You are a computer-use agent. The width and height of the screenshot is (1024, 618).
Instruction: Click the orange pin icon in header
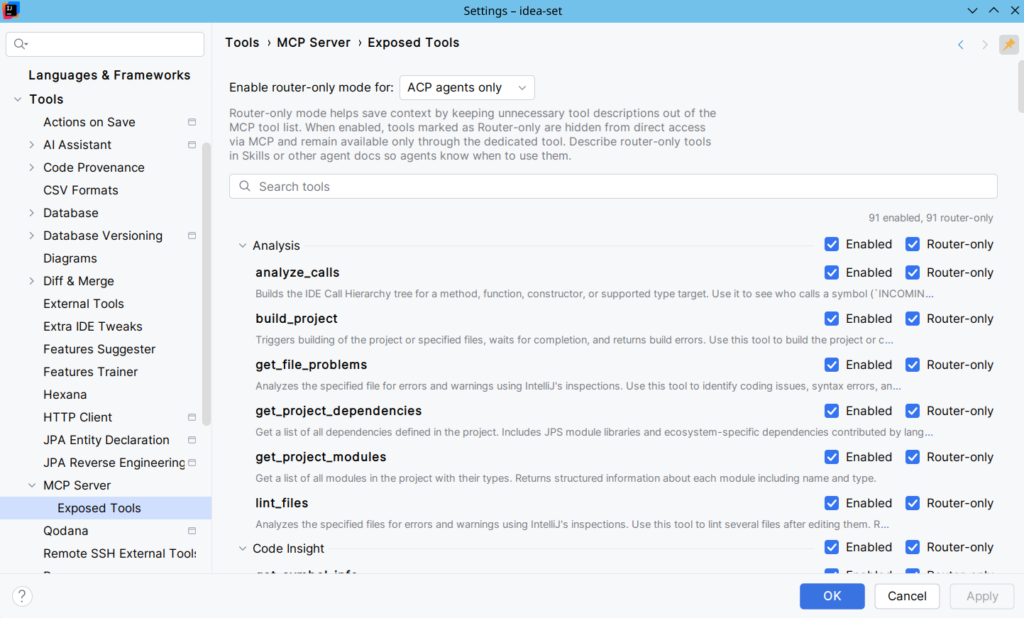pyautogui.click(x=1009, y=44)
